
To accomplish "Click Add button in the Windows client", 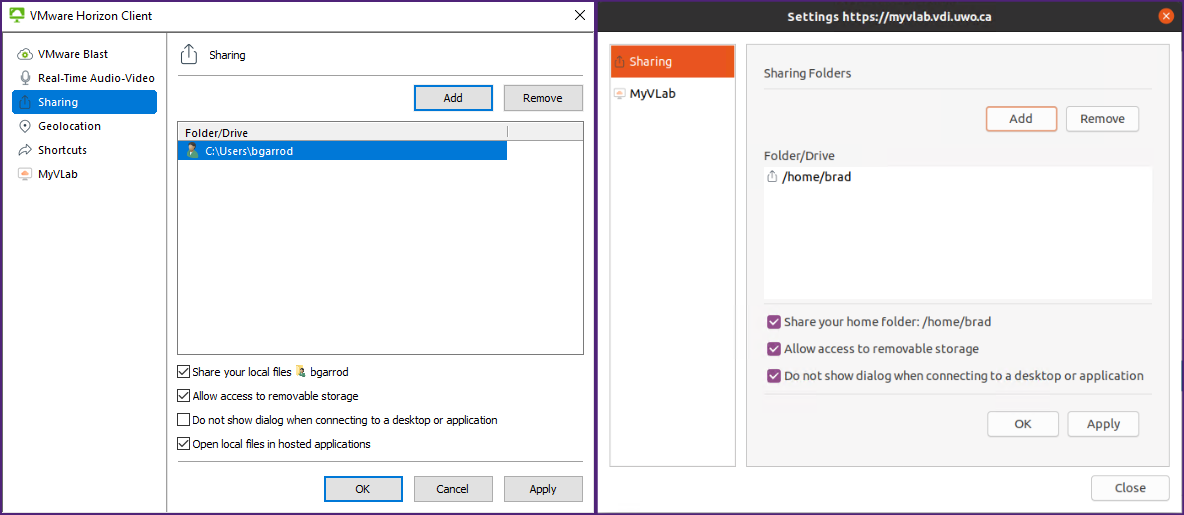I will pyautogui.click(x=453, y=98).
